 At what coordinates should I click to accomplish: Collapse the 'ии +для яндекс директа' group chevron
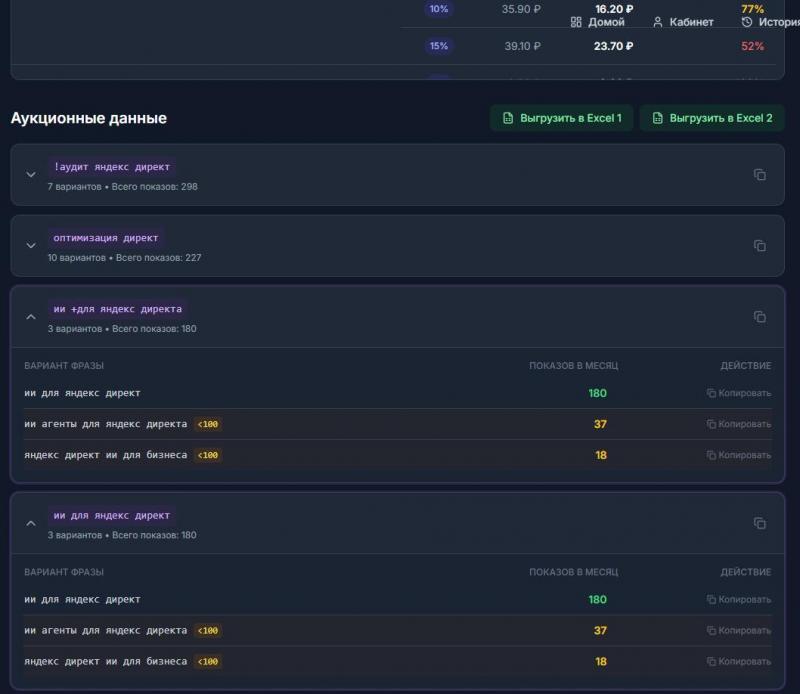[x=31, y=316]
